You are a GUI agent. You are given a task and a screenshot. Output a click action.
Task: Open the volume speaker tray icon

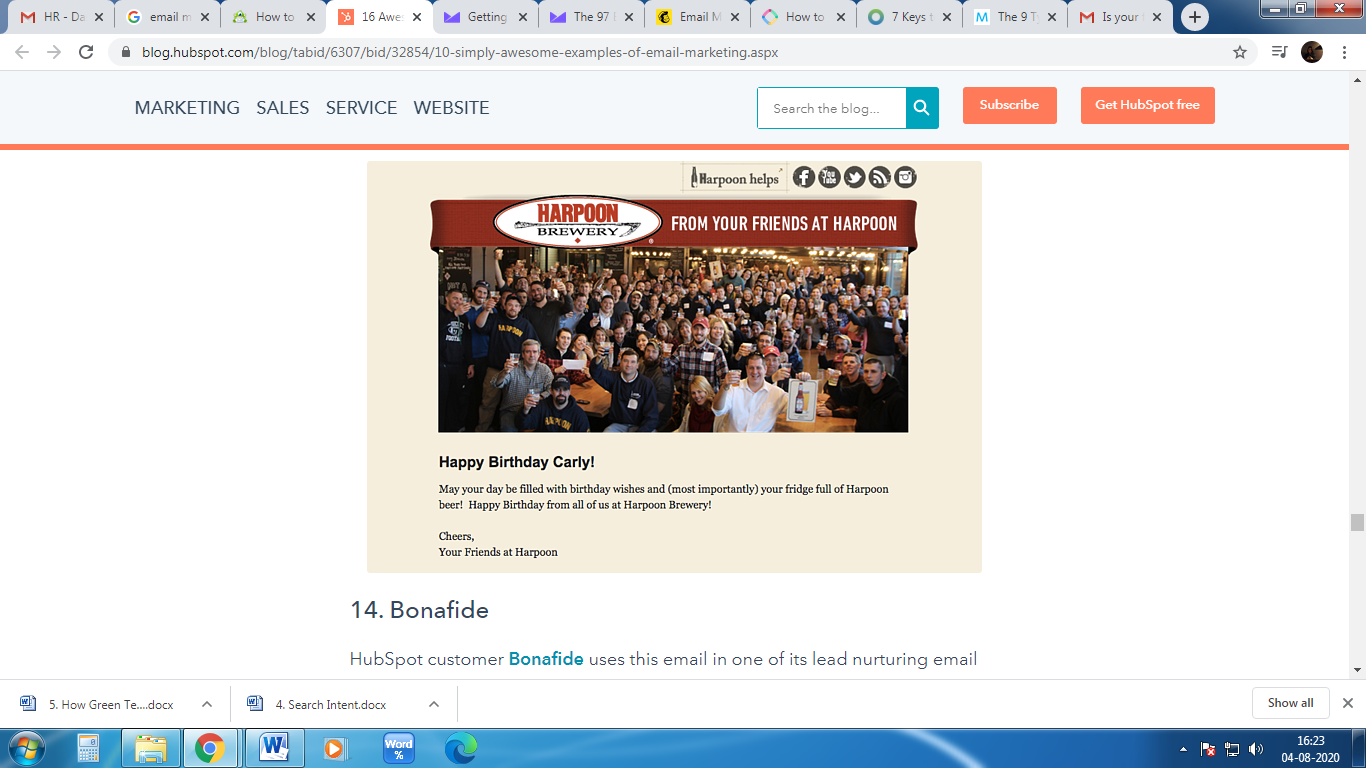(x=1256, y=749)
